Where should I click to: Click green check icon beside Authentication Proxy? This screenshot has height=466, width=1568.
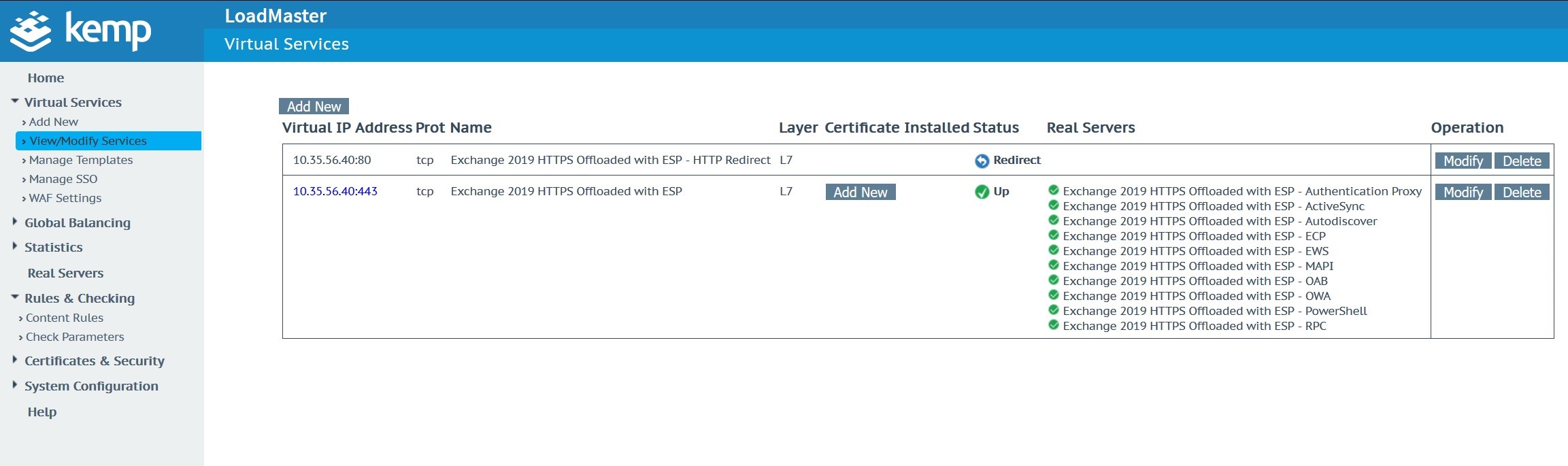coord(1054,190)
